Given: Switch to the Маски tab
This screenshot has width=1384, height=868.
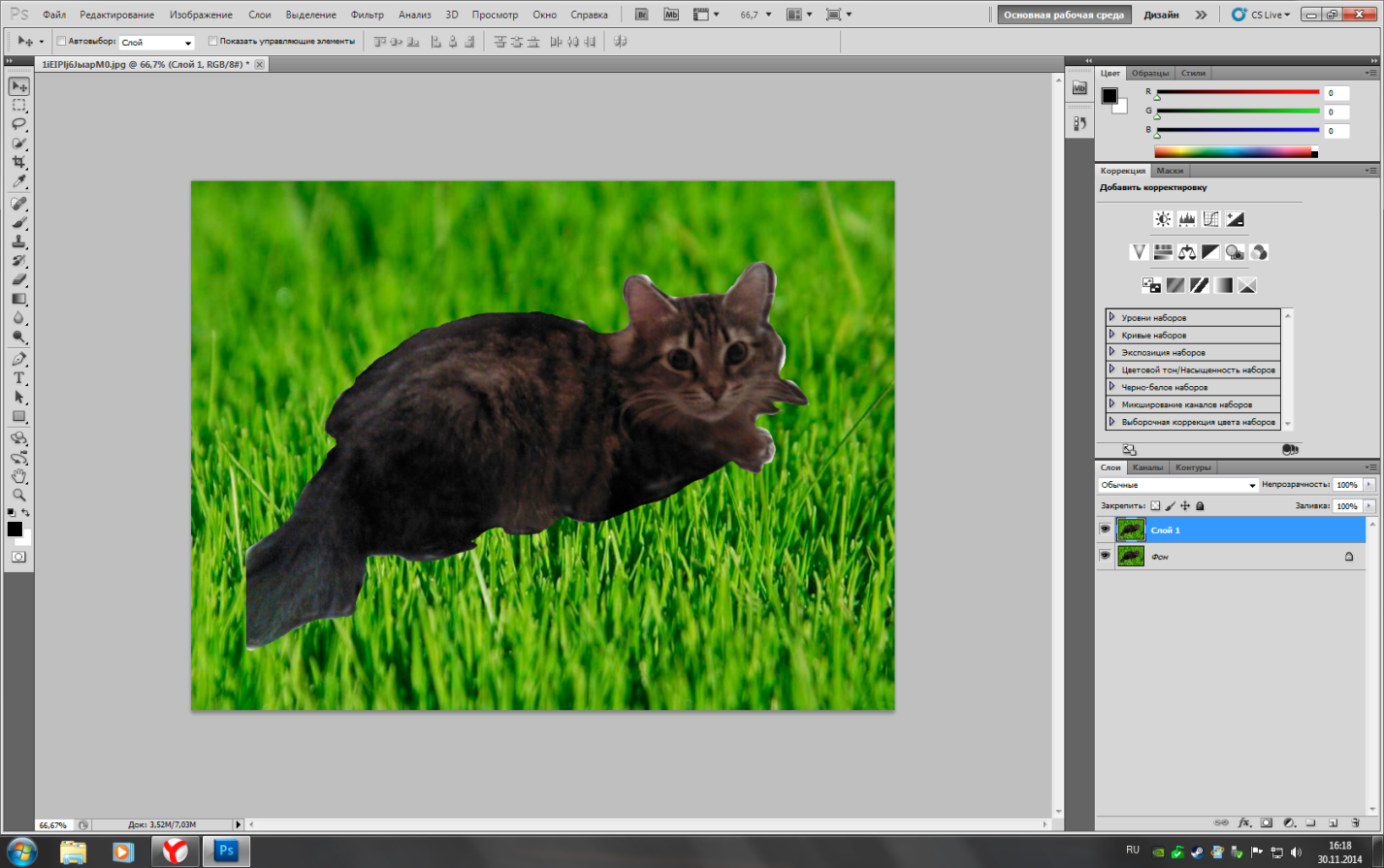Looking at the screenshot, I should (1170, 171).
